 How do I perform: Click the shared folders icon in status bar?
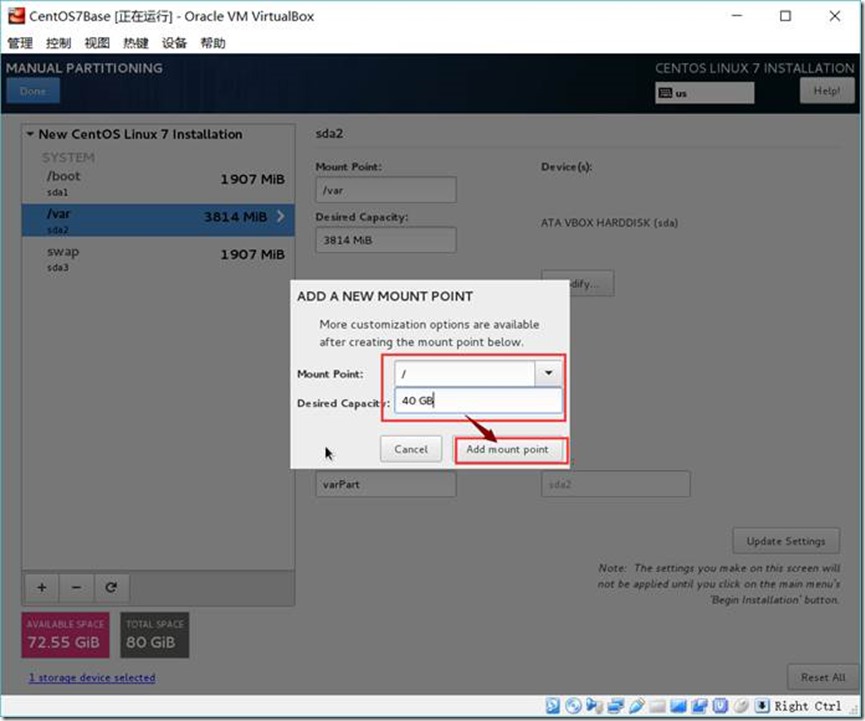pos(657,706)
